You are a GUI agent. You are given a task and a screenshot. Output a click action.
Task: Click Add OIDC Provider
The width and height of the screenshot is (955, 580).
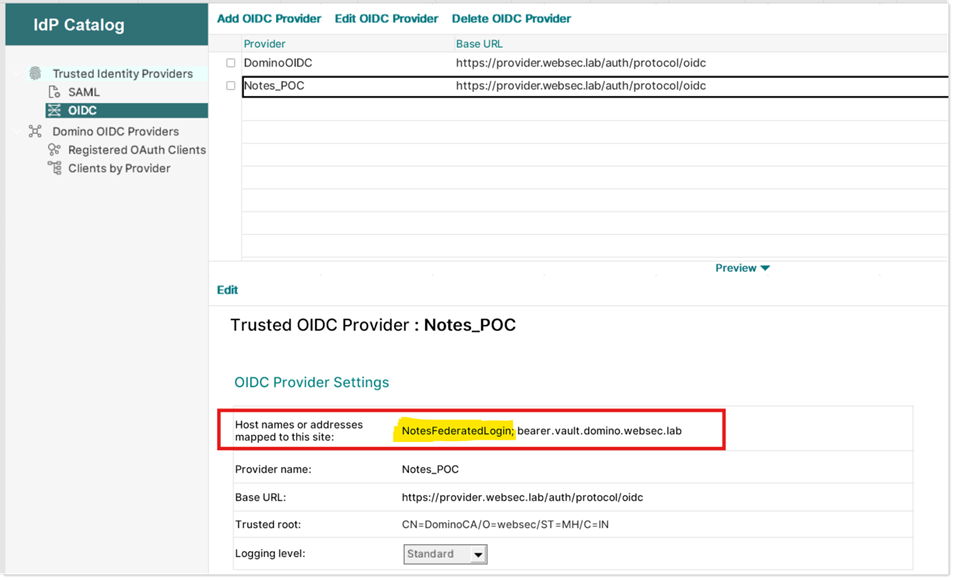click(x=269, y=19)
